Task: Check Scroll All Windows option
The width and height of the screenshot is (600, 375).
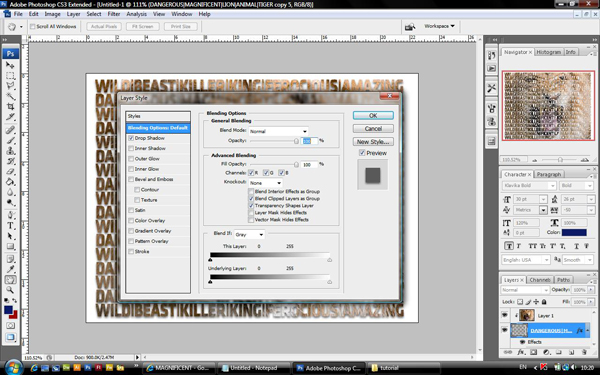Action: coord(33,26)
